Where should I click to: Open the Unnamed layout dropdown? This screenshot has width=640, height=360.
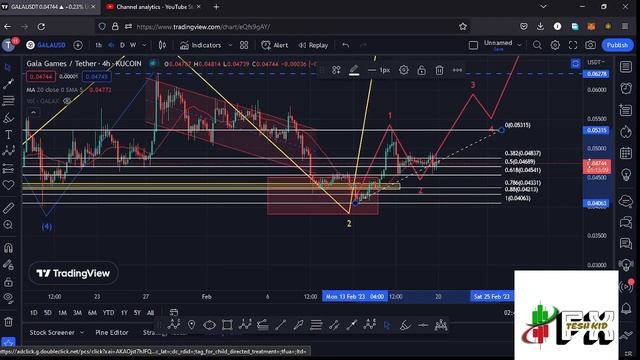[x=502, y=45]
